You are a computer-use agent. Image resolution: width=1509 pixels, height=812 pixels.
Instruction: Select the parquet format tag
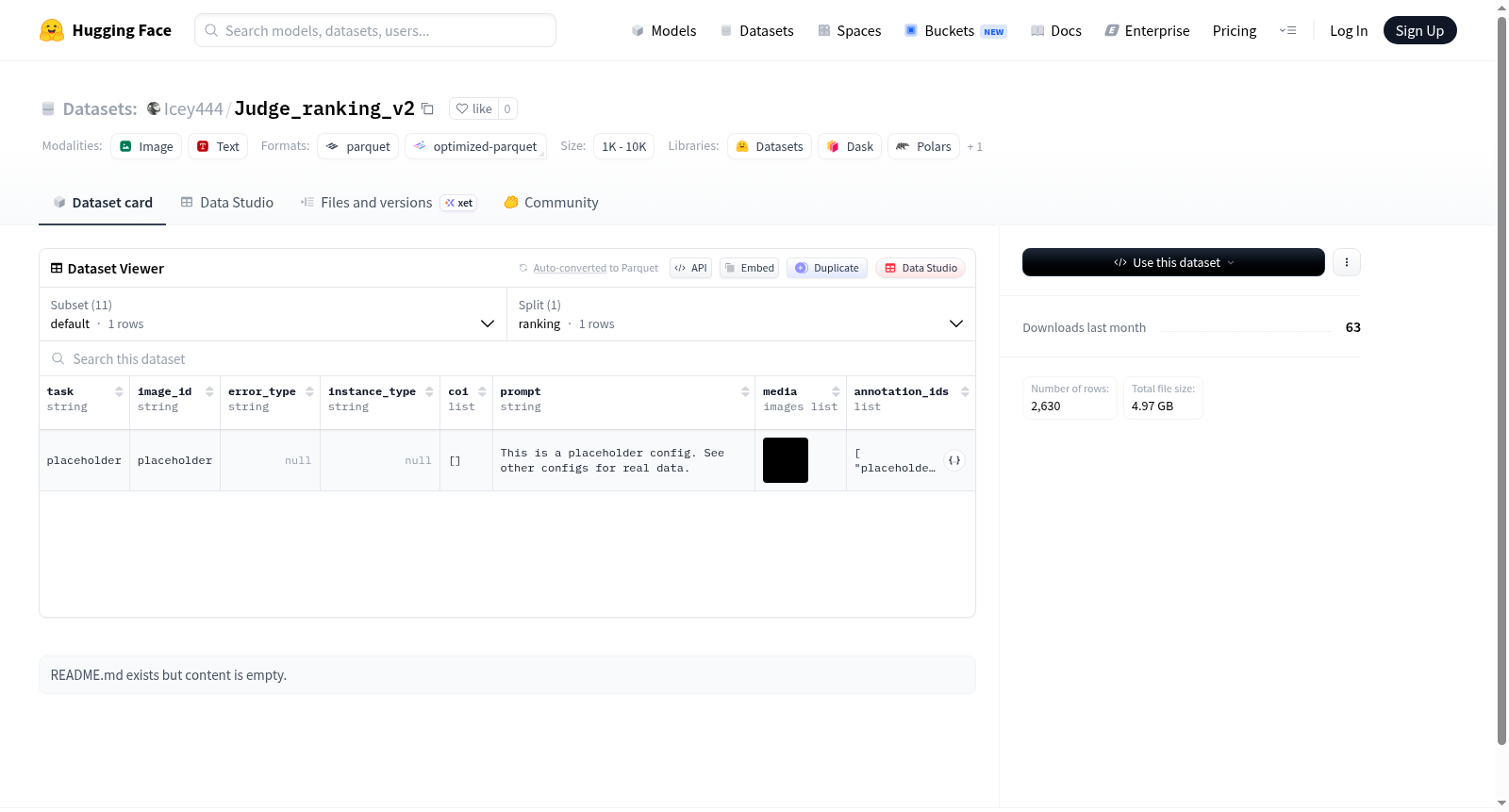358,146
